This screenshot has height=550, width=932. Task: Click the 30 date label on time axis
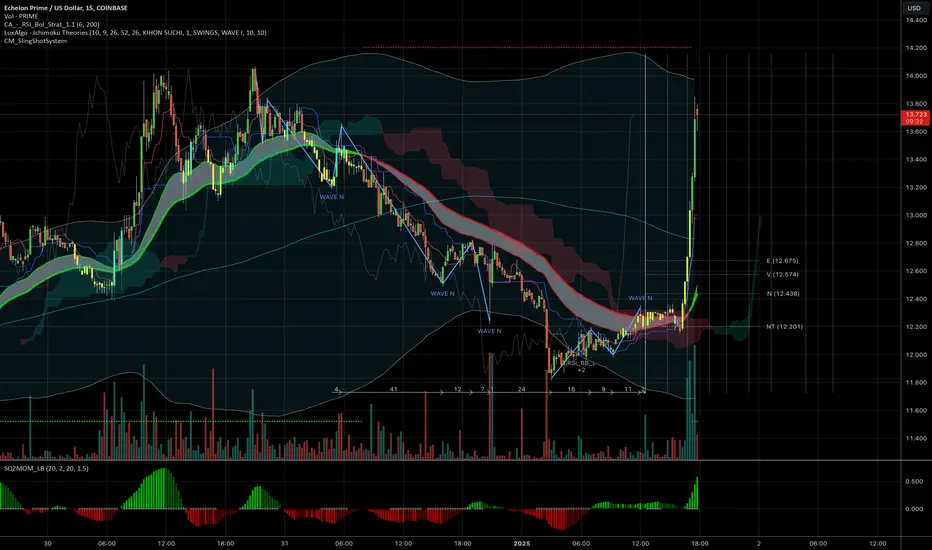click(48, 543)
